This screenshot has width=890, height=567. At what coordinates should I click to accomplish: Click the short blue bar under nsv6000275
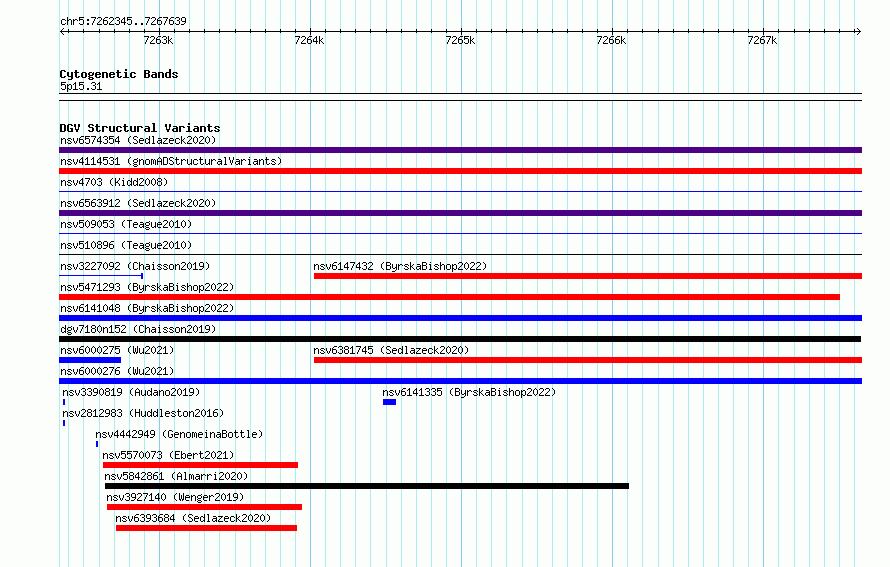(x=90, y=360)
